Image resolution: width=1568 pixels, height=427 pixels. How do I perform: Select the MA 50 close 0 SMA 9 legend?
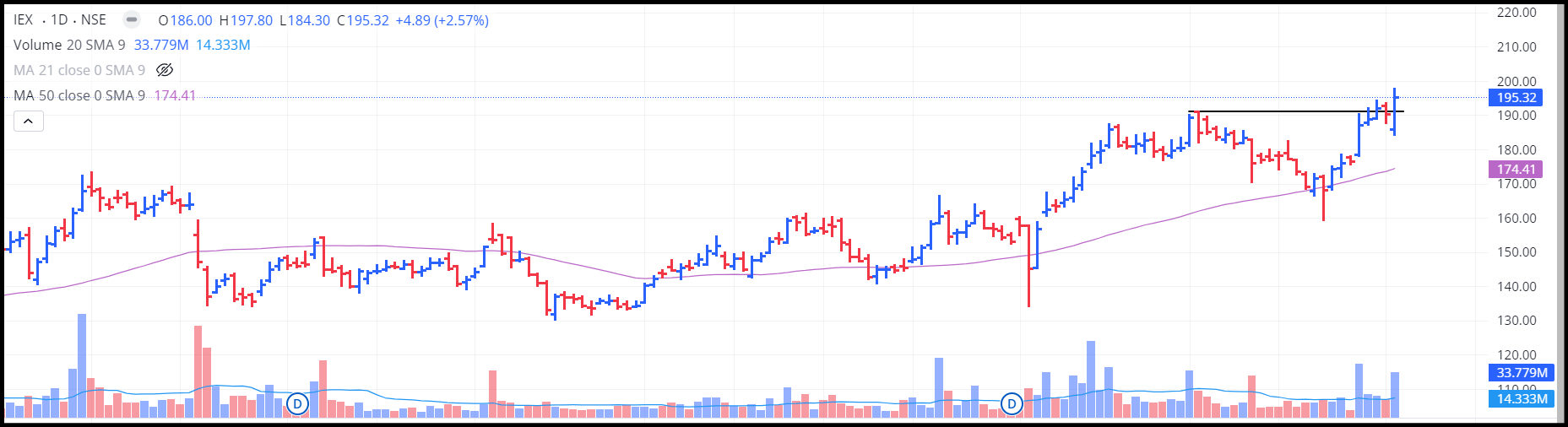tap(79, 95)
